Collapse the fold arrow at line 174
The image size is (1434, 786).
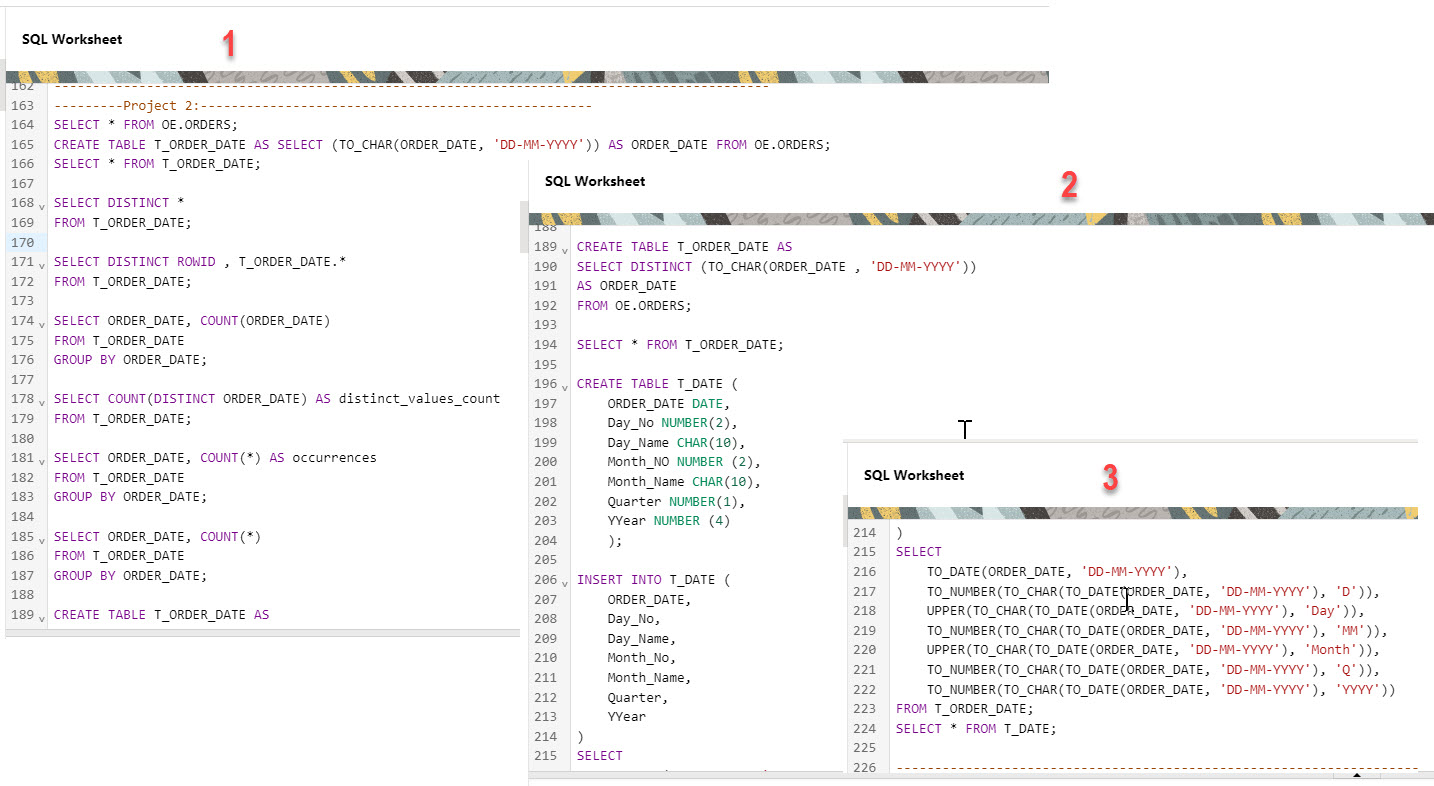click(40, 321)
